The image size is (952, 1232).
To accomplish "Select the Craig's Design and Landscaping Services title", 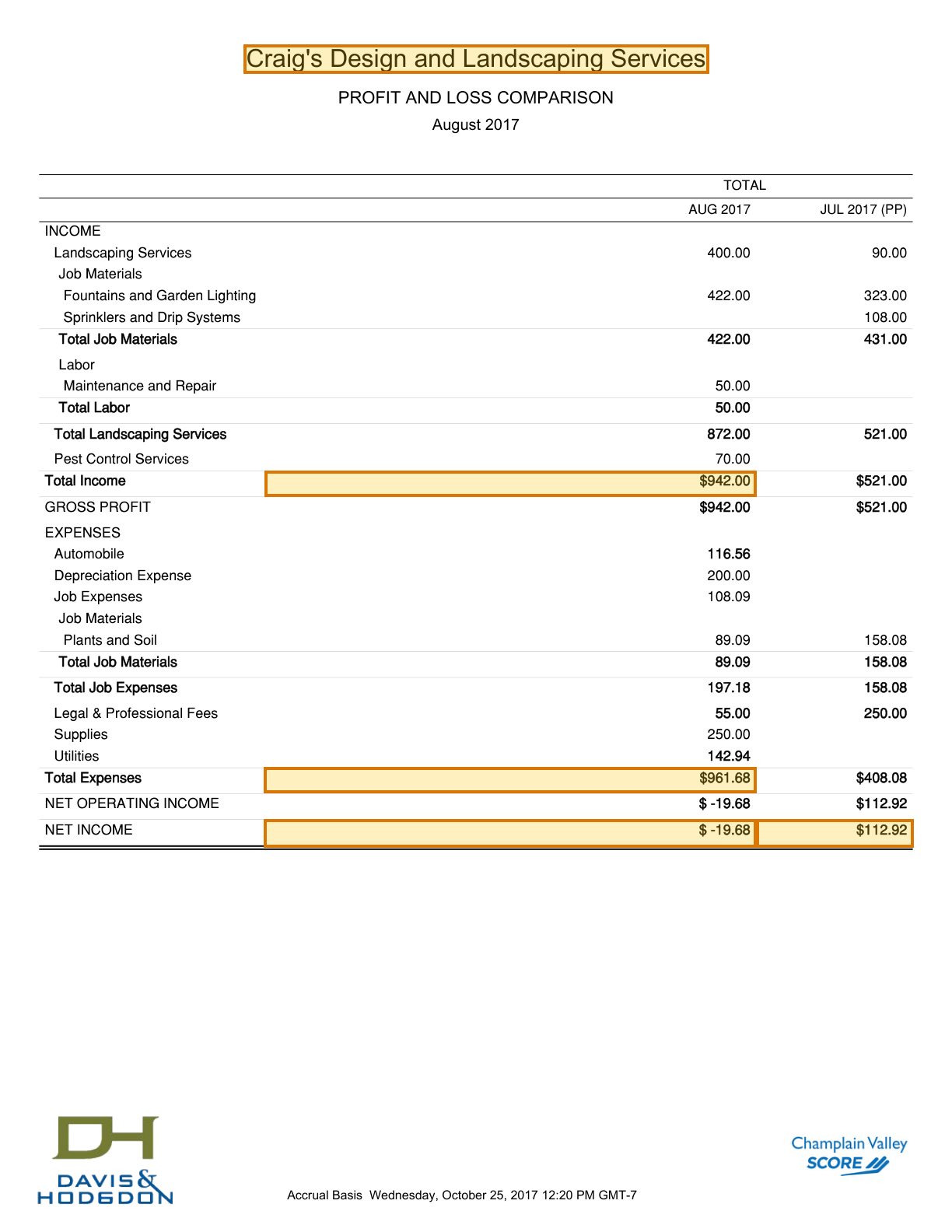I will [x=476, y=59].
